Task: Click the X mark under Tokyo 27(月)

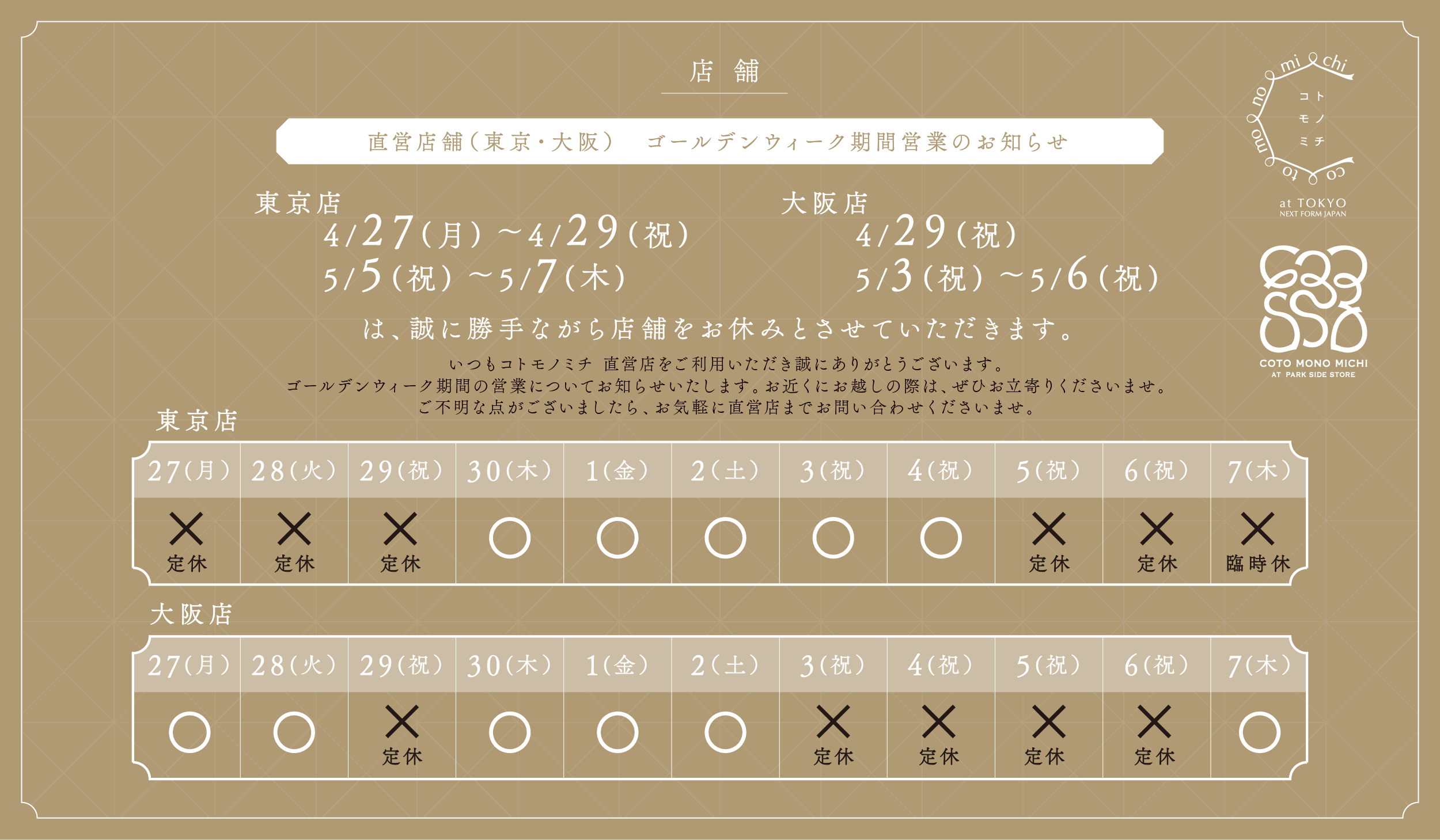Action: 186,529
